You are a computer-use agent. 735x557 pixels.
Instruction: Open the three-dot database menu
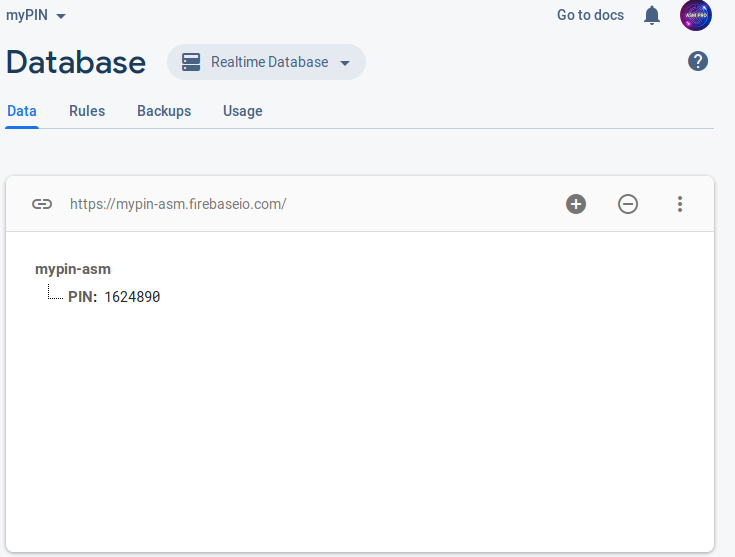point(680,204)
